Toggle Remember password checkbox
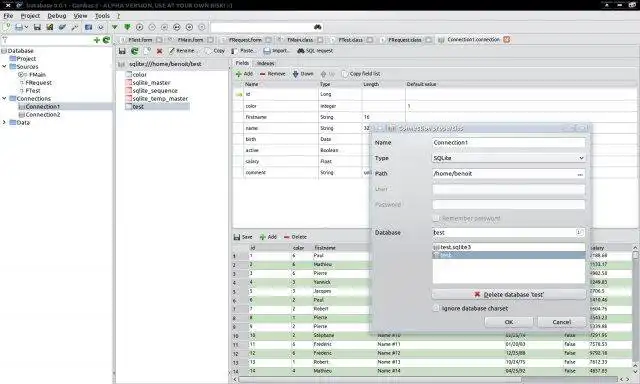The height and width of the screenshot is (384, 640). coord(436,218)
